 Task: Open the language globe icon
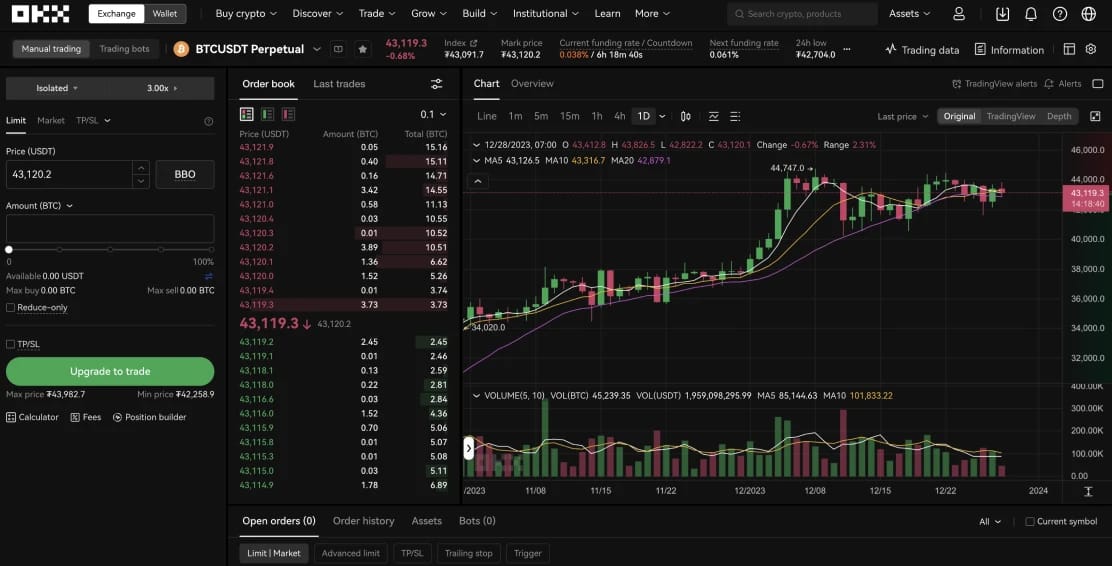pyautogui.click(x=1089, y=13)
